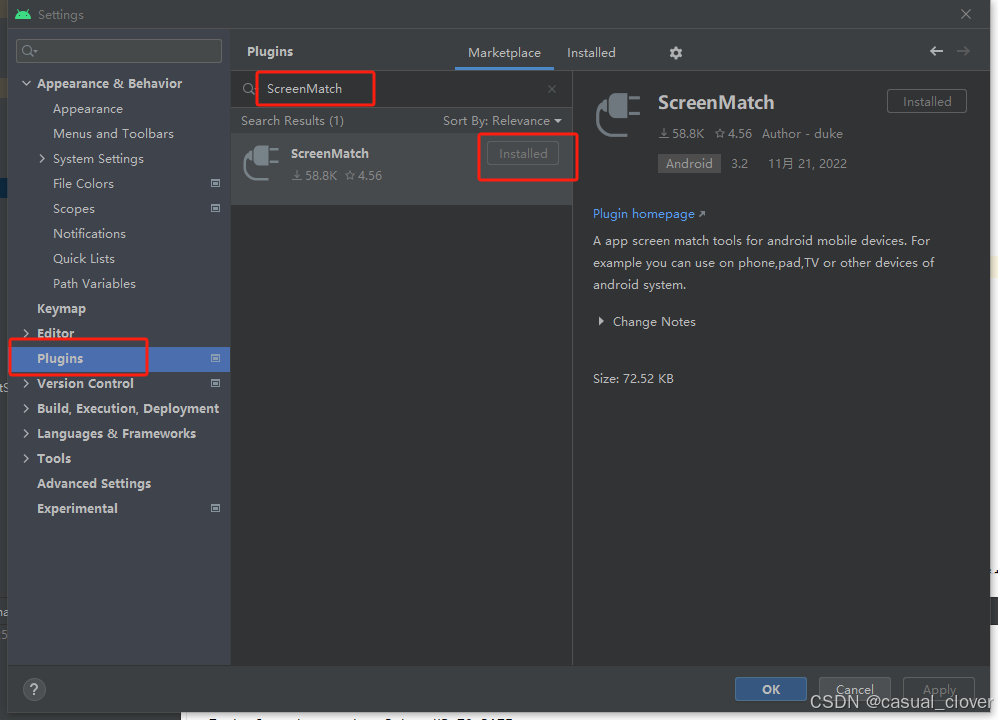Screen dimensions: 998x720
Task: Click the settings search input field
Action: pyautogui.click(x=119, y=51)
